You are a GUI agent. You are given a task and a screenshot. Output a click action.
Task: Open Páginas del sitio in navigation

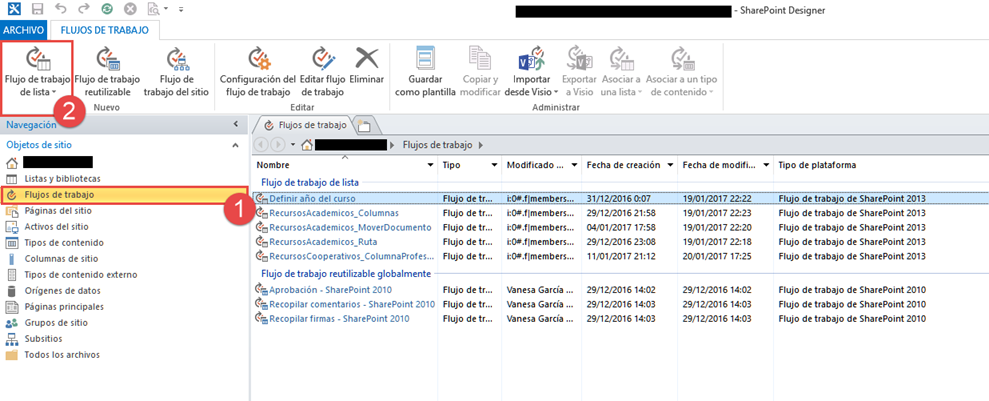[60, 211]
